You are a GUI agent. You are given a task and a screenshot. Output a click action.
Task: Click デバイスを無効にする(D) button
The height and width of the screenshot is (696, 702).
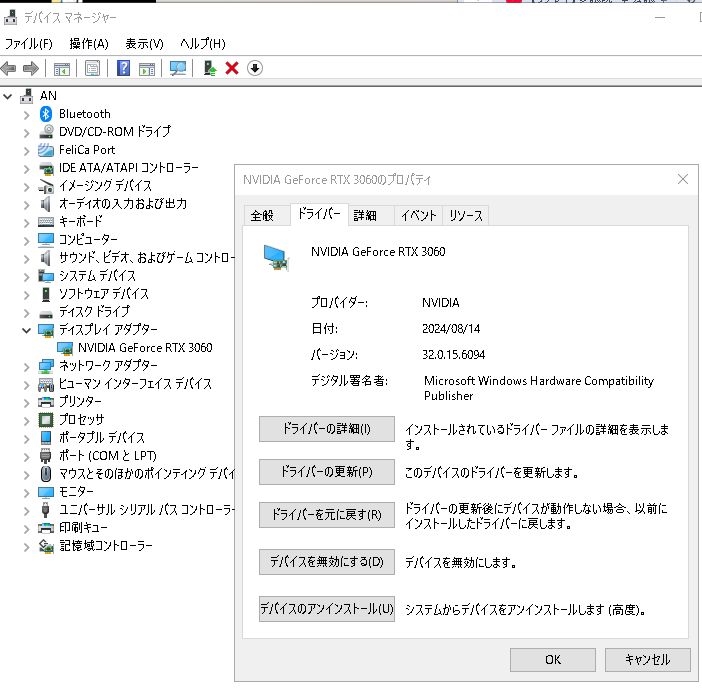(x=326, y=562)
